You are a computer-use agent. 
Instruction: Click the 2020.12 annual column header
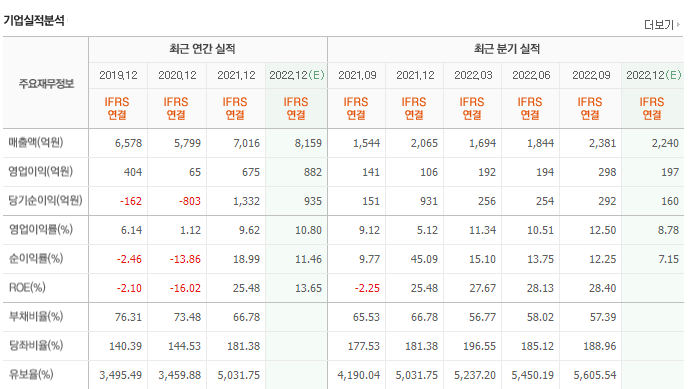pos(177,75)
